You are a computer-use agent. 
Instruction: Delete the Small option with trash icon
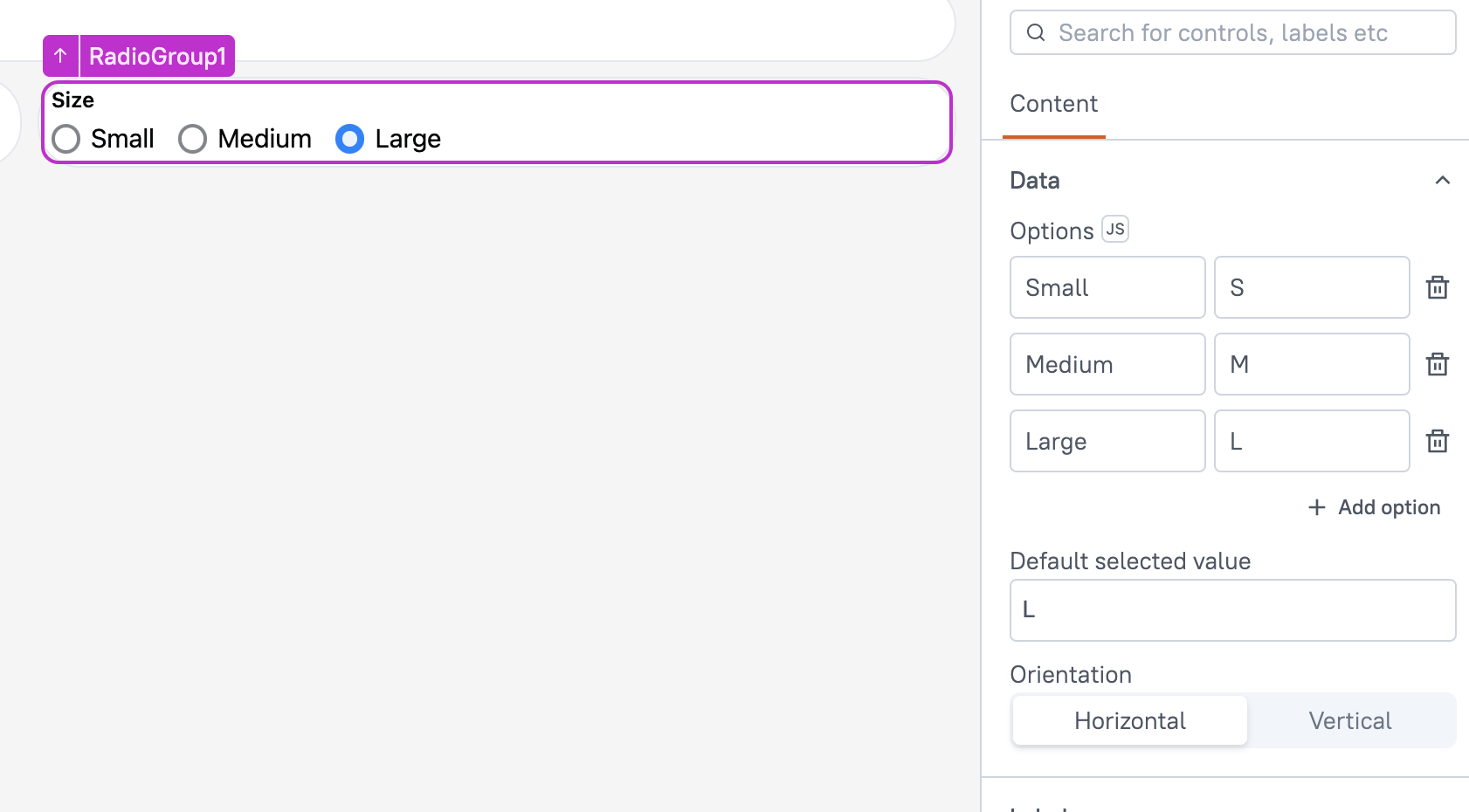click(1437, 287)
